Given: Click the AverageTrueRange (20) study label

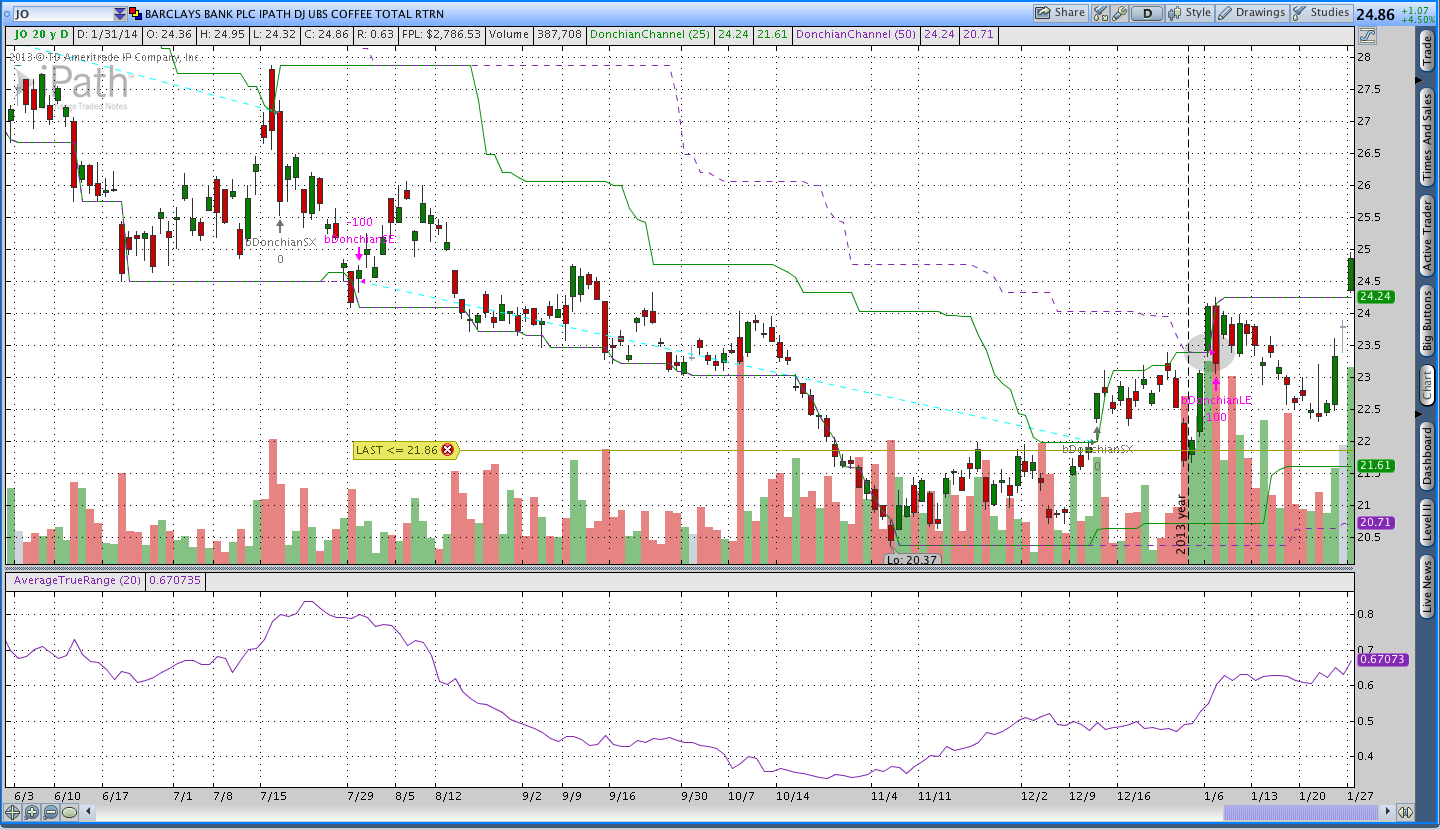Looking at the screenshot, I should [x=75, y=580].
